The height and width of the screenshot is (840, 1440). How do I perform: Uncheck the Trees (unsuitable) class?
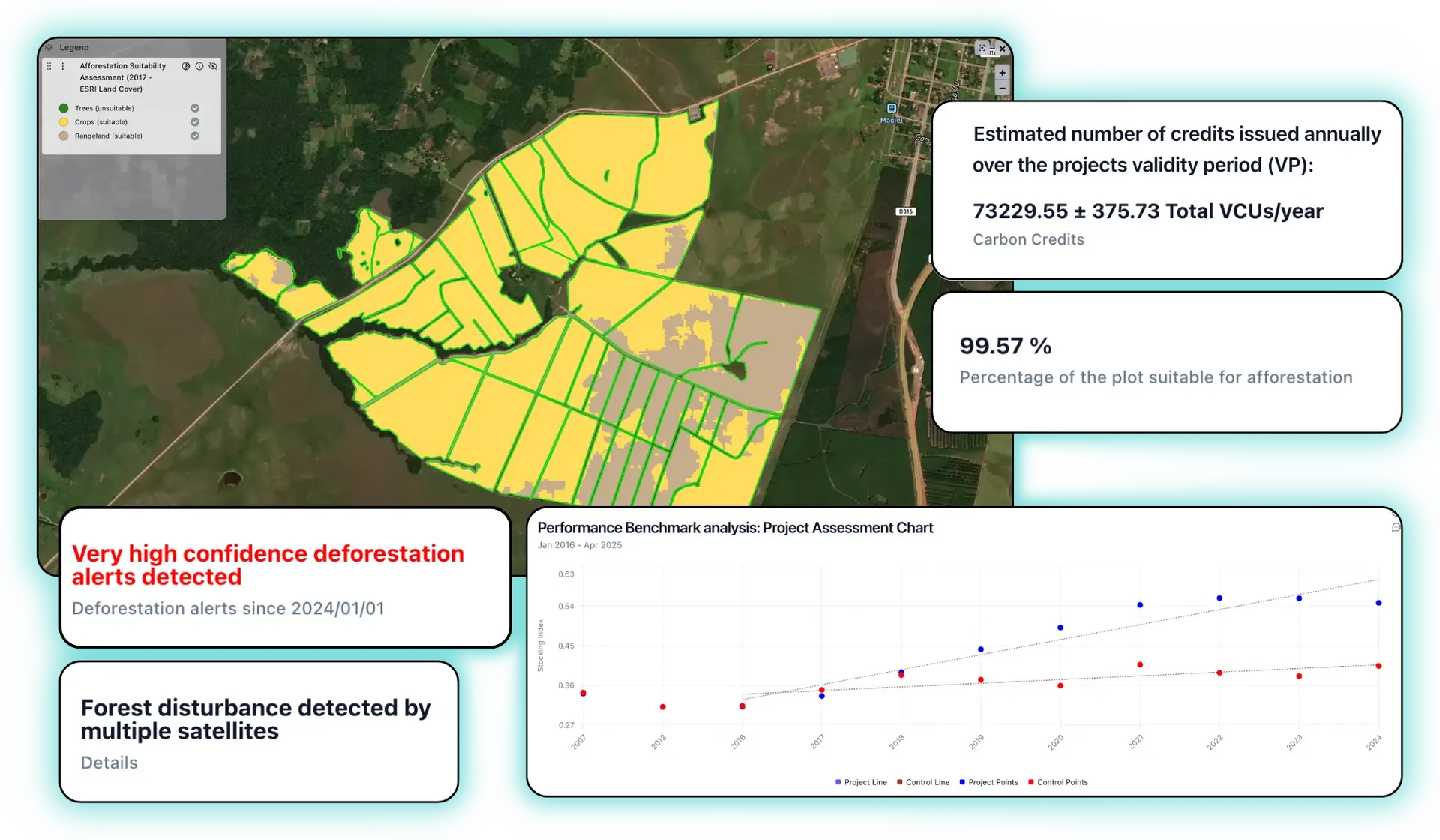195,108
